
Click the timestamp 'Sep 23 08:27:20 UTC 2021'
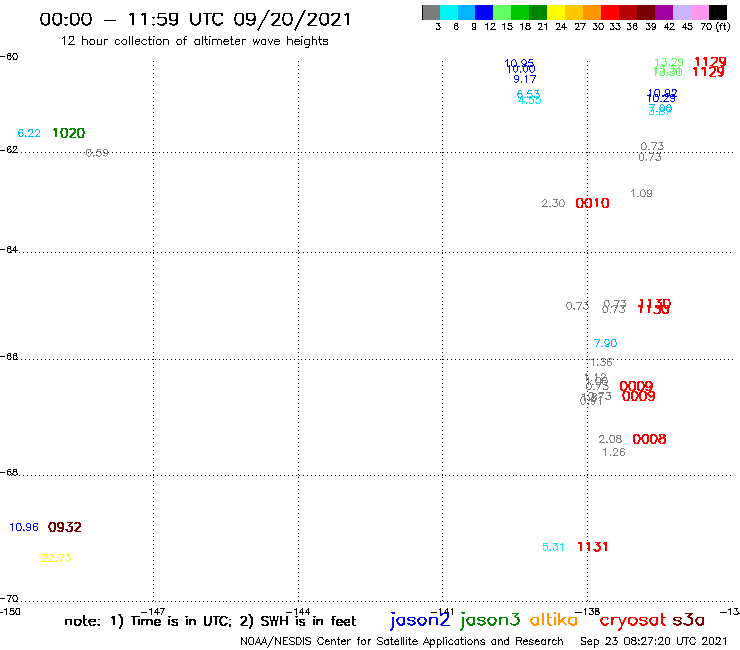point(654,642)
